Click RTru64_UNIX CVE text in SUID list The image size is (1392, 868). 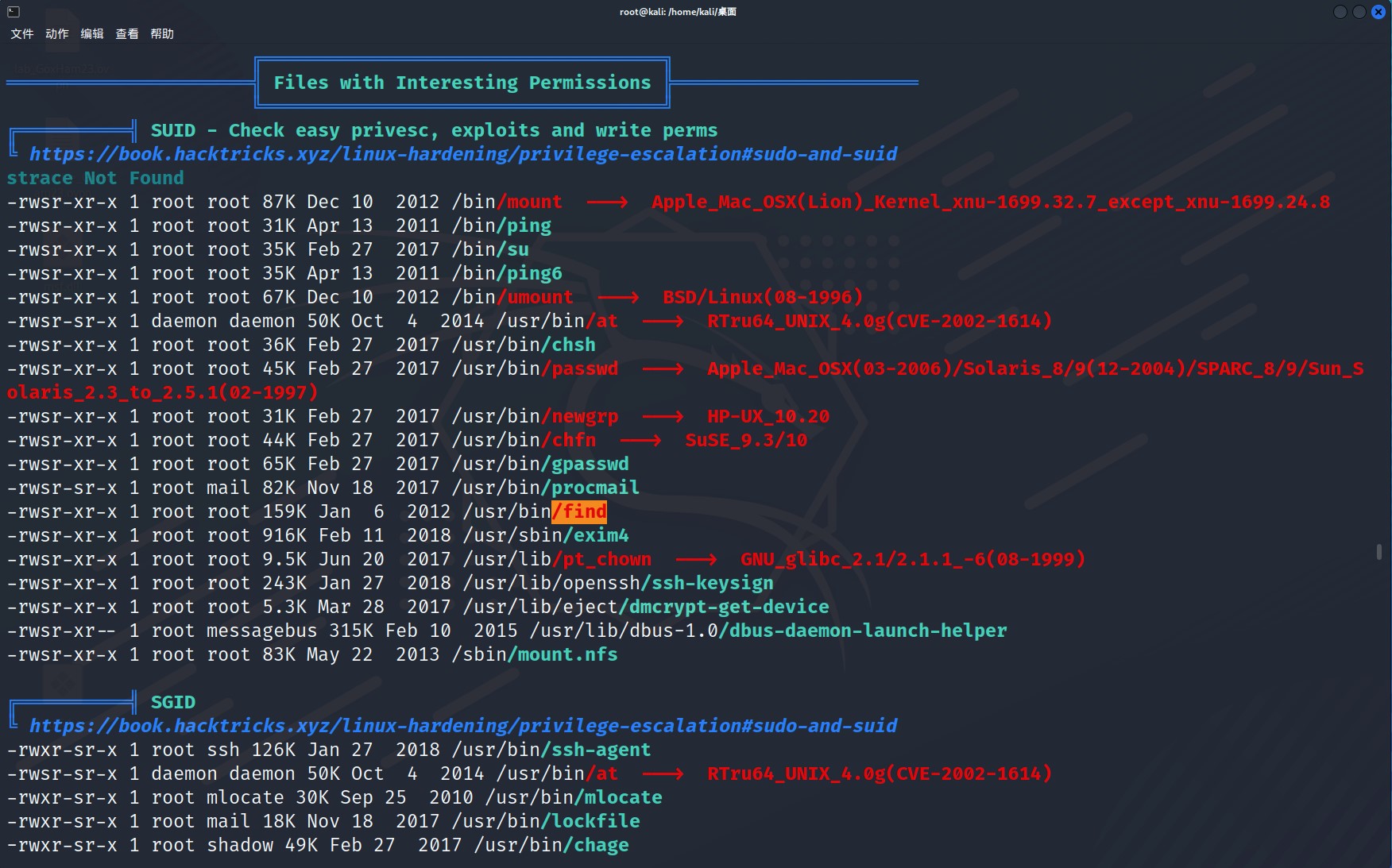coord(880,321)
